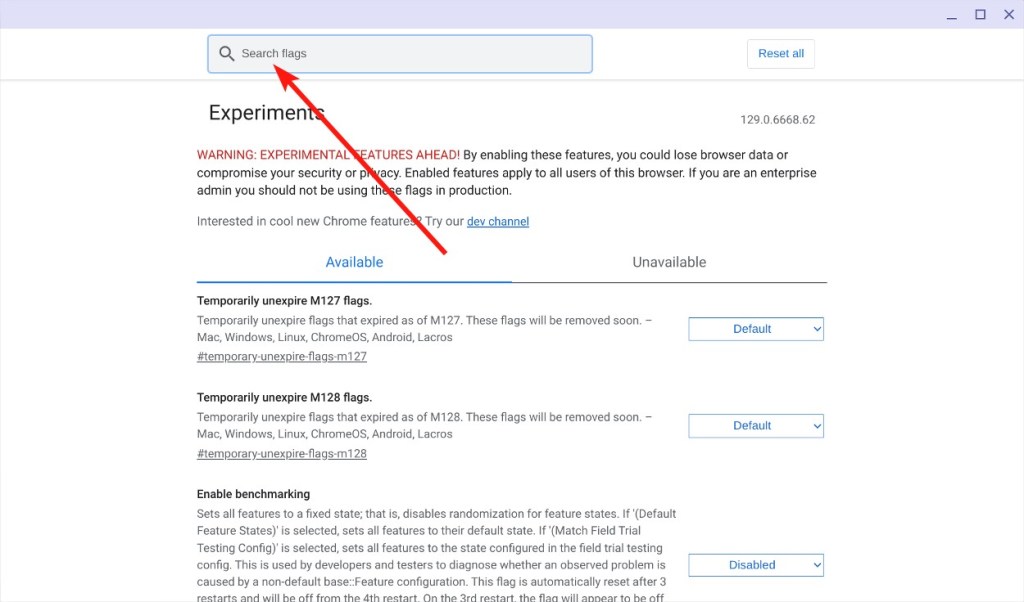Click the Reset all button

point(780,54)
